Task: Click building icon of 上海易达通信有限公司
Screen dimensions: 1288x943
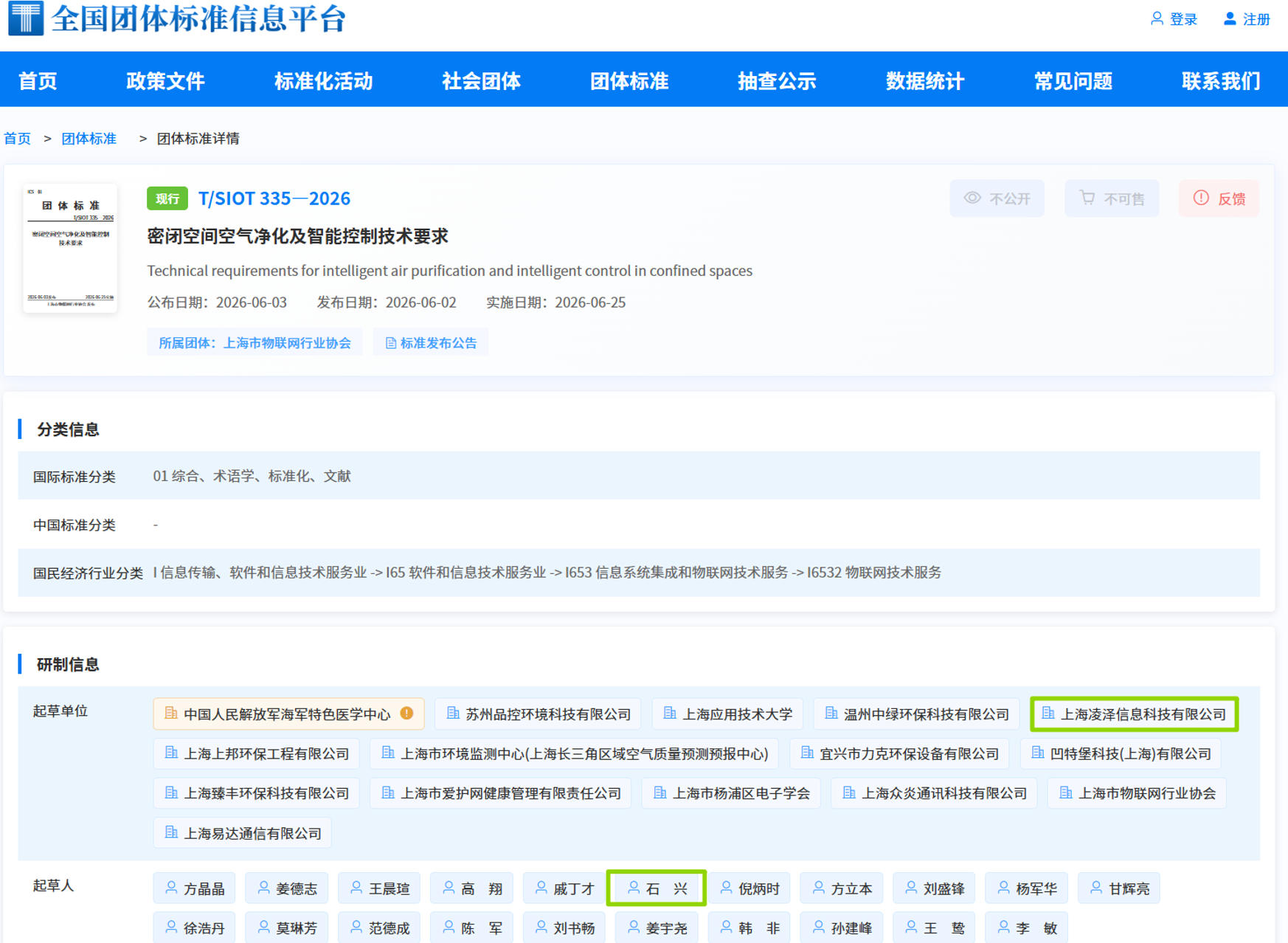Action: point(171,833)
